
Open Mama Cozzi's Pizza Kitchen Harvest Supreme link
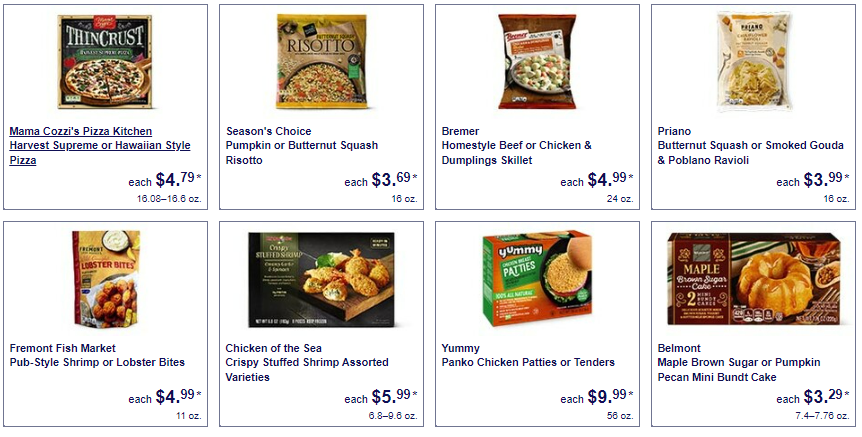pyautogui.click(x=100, y=146)
